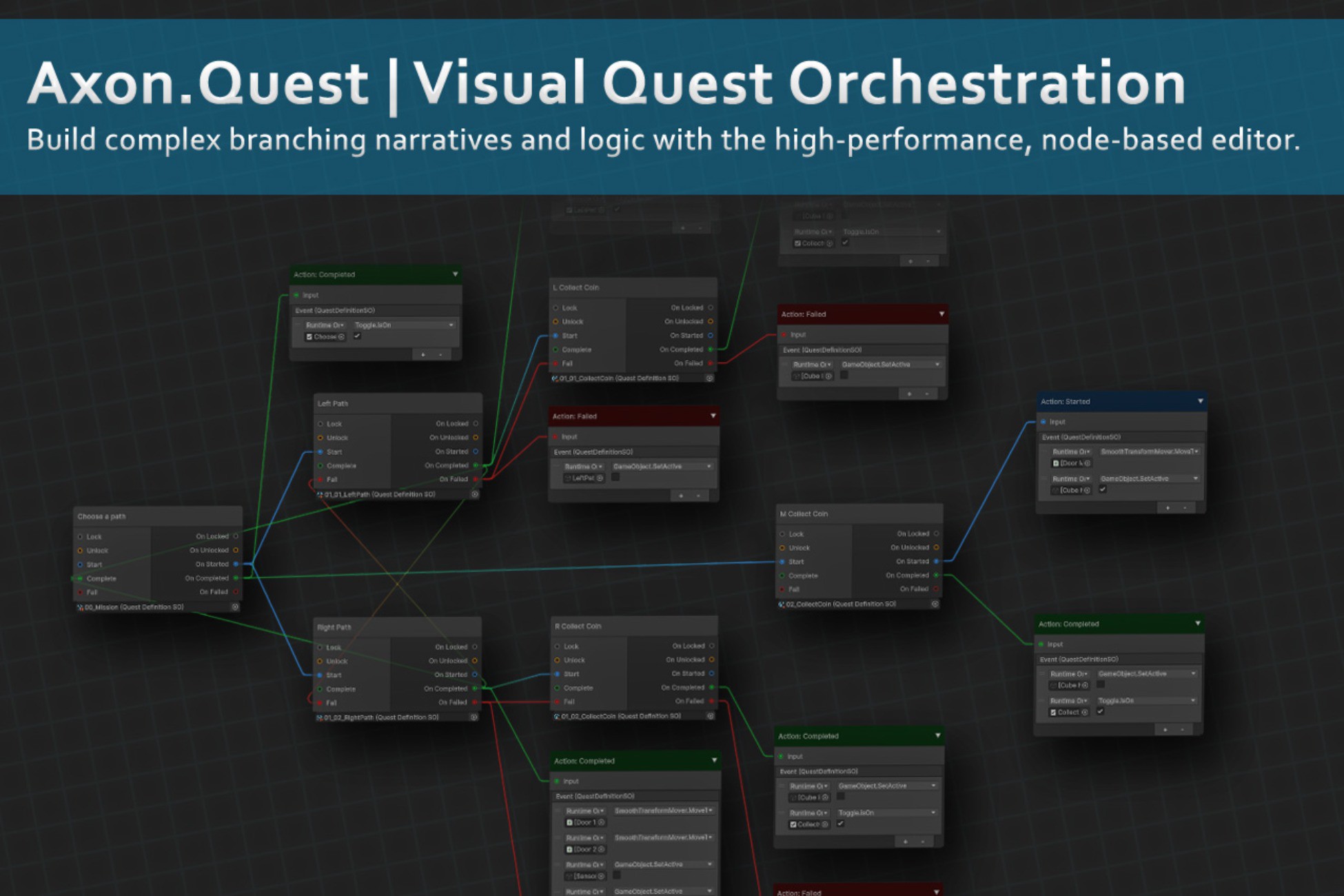1344x896 pixels.
Task: Toggle SetActive checkbox in Action: Started node
Action: click(x=1103, y=490)
